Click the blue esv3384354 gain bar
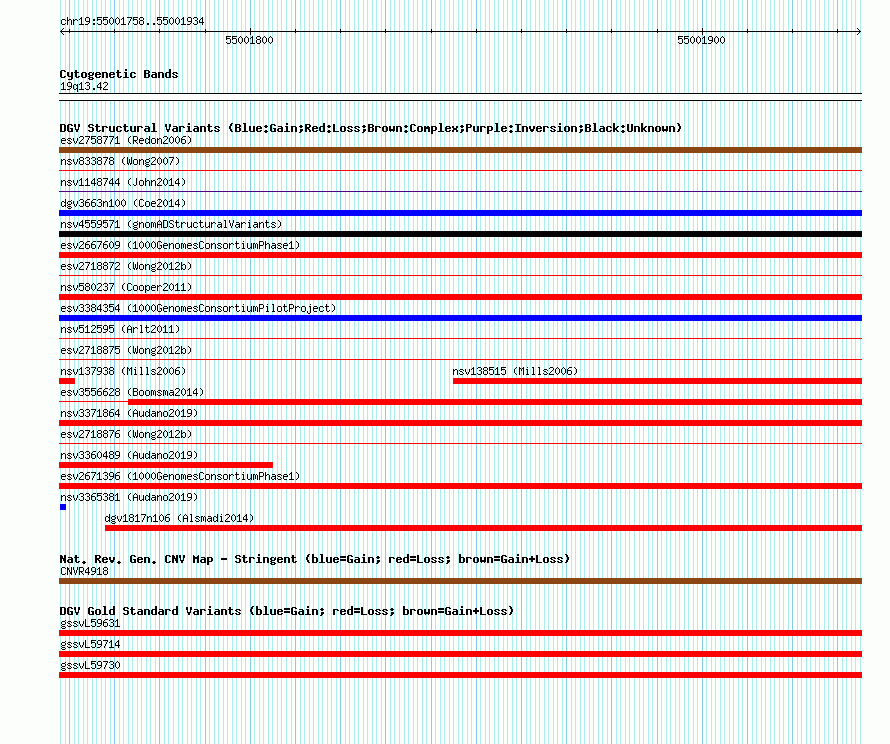This screenshot has width=890, height=744. pos(460,318)
